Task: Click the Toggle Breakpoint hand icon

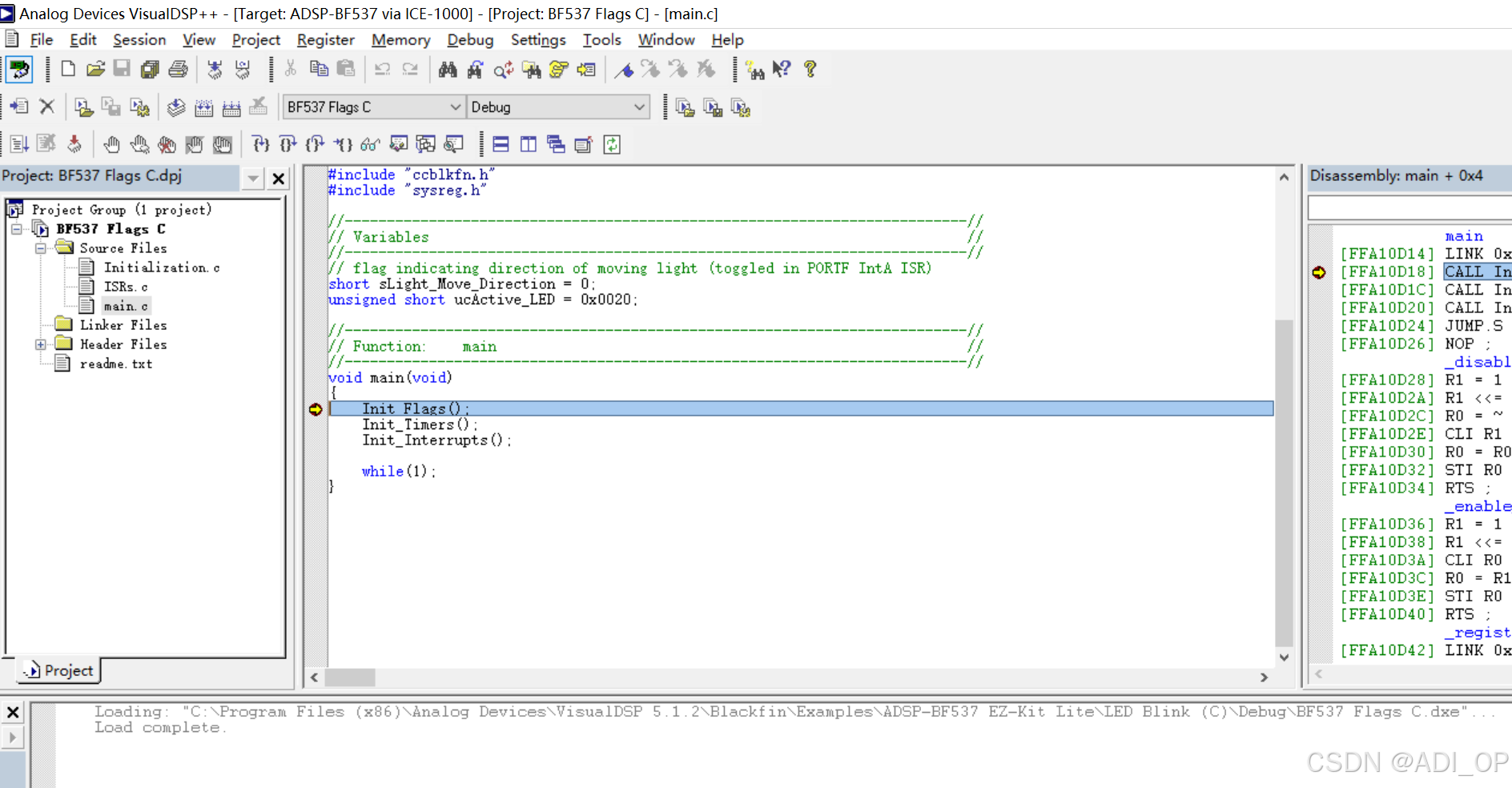Action: coord(111,144)
